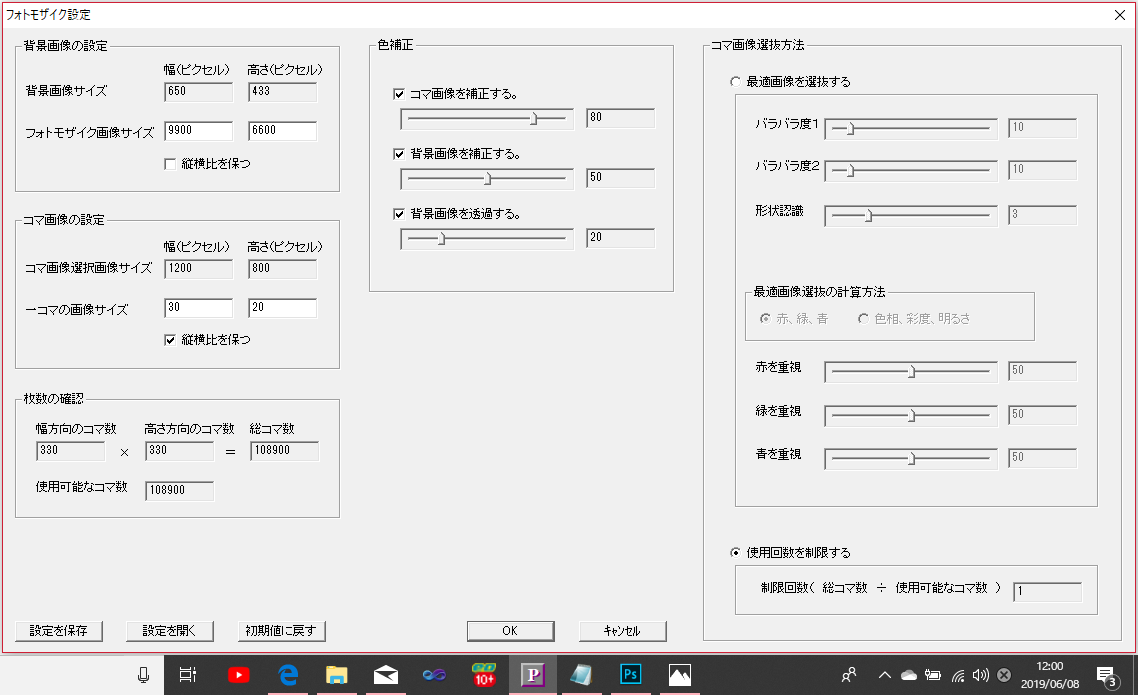
Task: Click the フォトモザイク画像サイズ width field 9900
Action: (199, 131)
